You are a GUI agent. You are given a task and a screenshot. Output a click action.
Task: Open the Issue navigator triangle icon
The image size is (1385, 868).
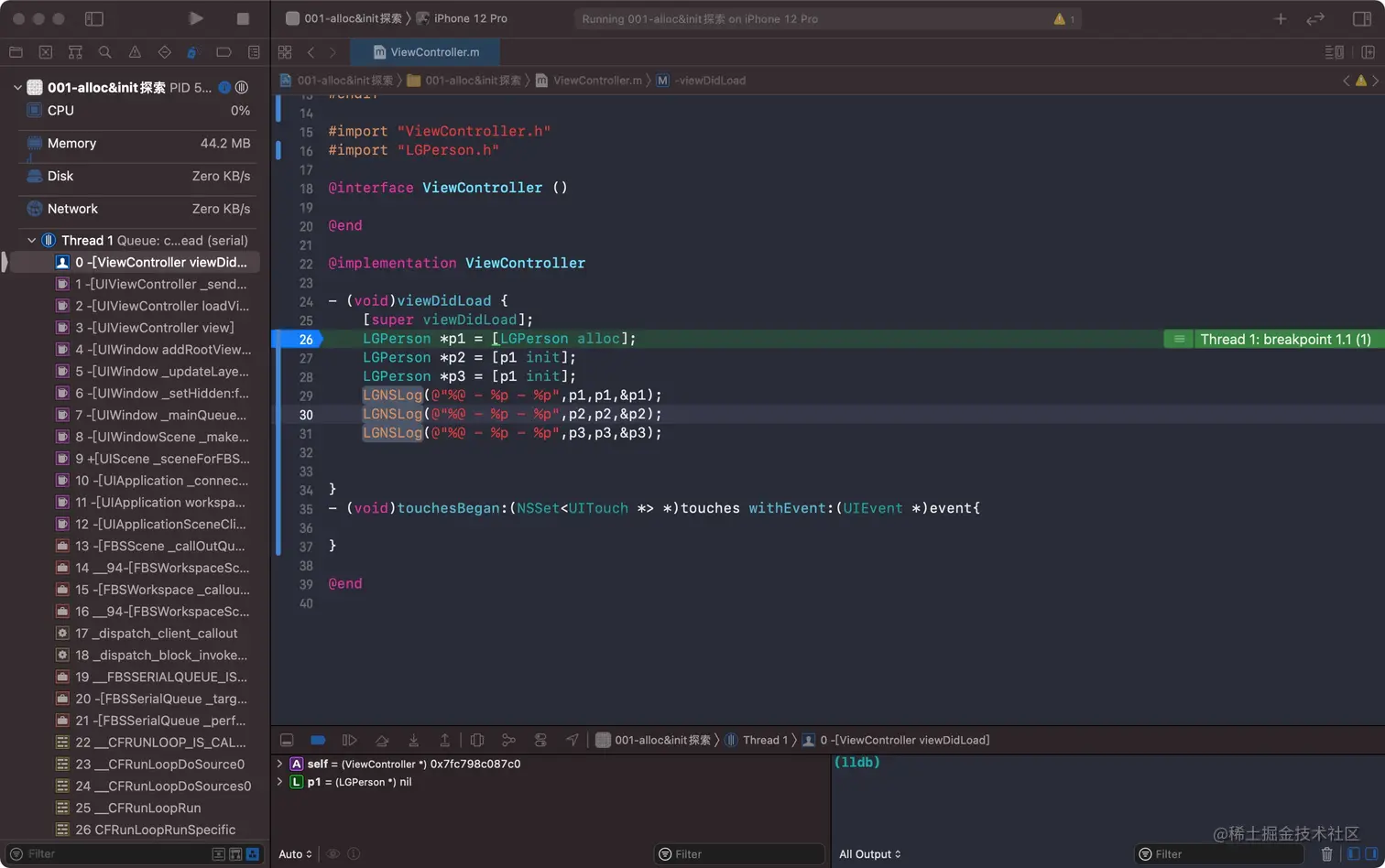[135, 52]
